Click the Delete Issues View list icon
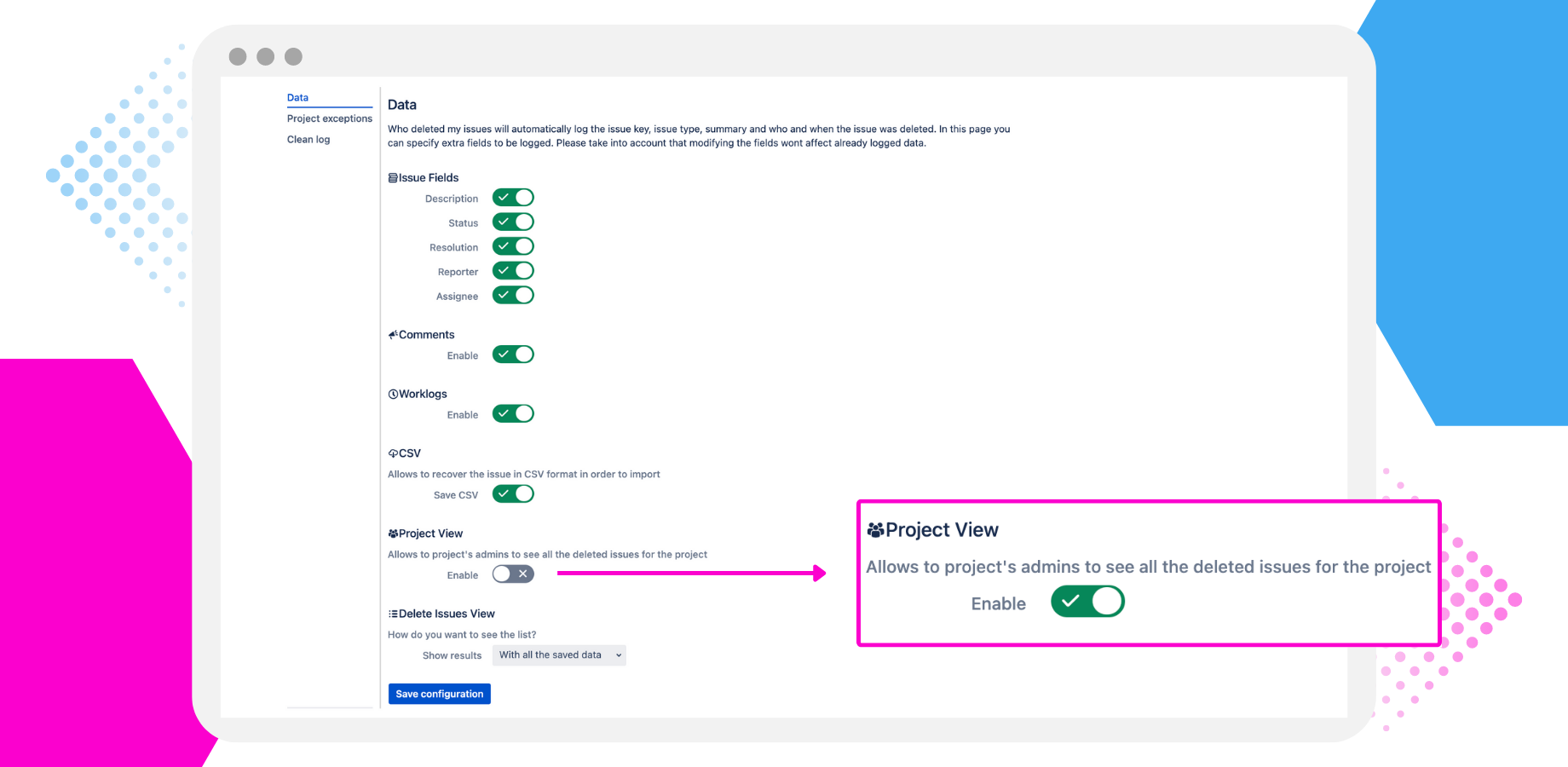Viewport: 1568px width, 767px height. pos(393,614)
